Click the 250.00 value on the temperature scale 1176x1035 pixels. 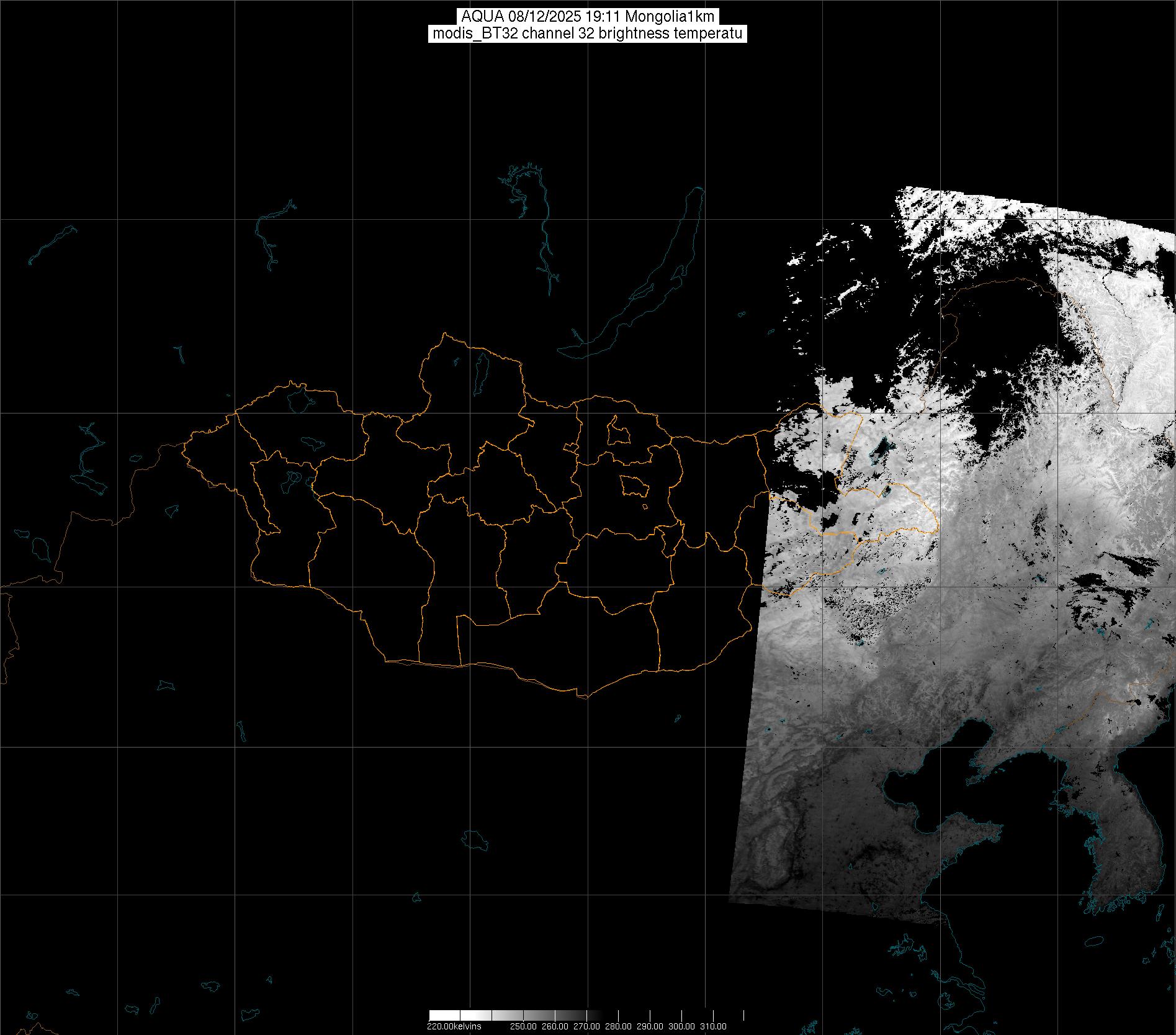pos(523,1026)
